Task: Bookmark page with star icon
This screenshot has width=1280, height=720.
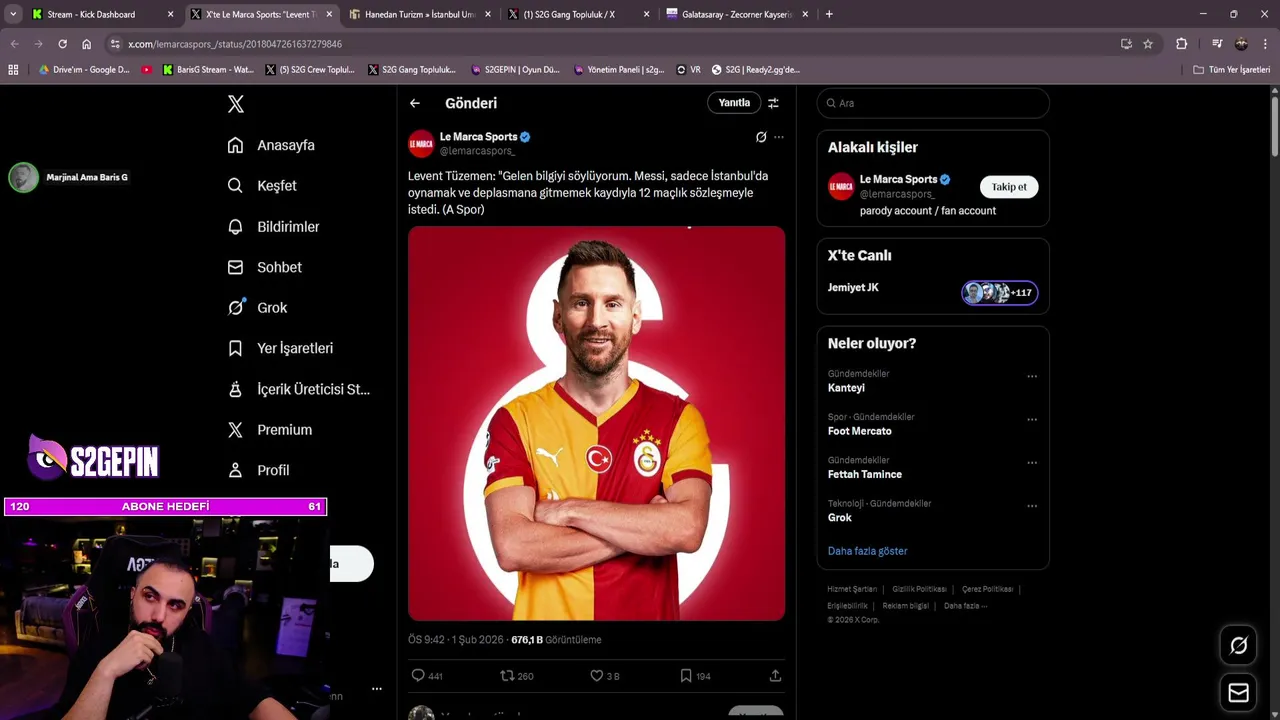Action: [x=1148, y=44]
